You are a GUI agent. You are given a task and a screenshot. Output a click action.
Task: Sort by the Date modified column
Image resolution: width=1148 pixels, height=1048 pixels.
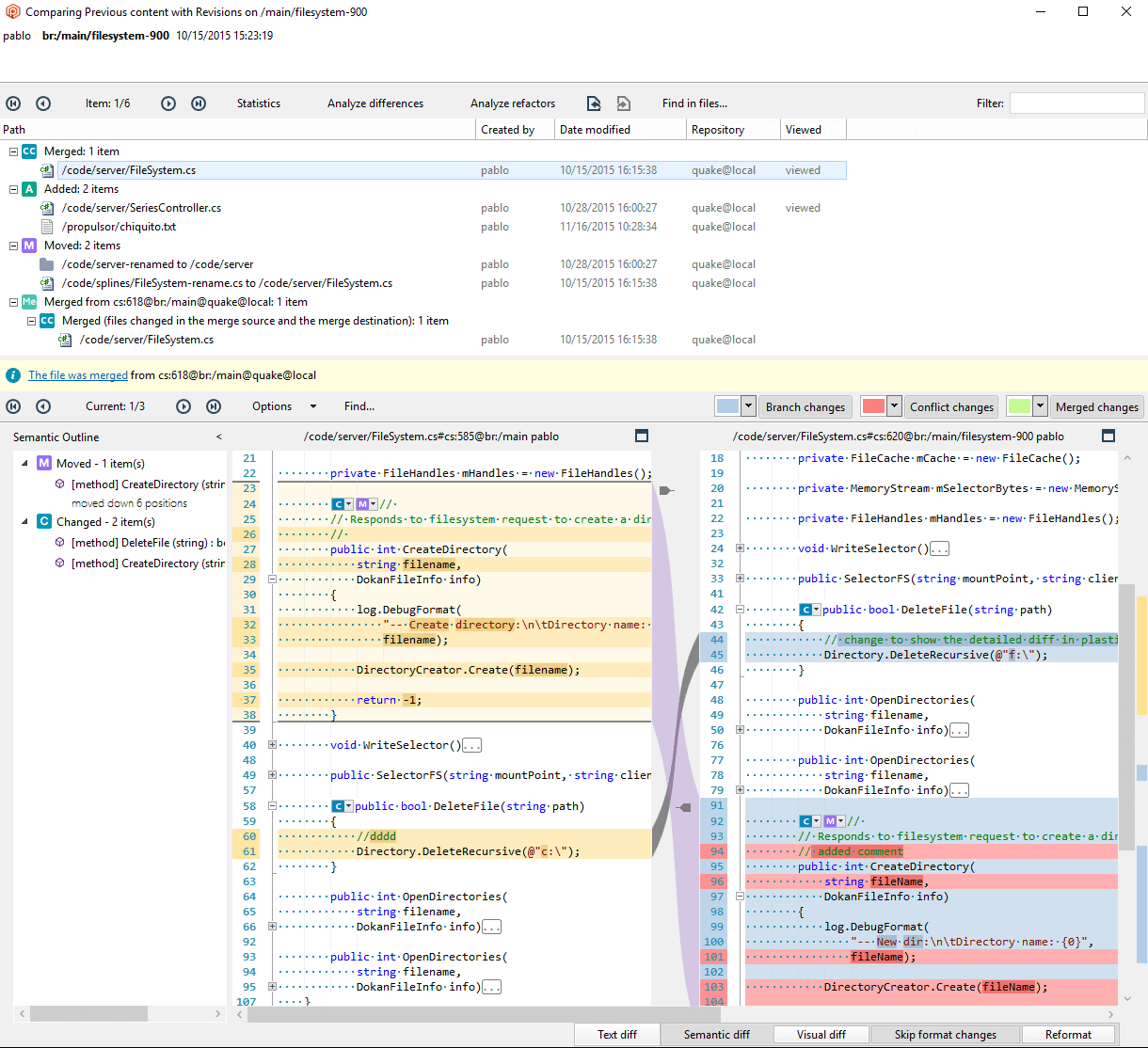pyautogui.click(x=620, y=130)
